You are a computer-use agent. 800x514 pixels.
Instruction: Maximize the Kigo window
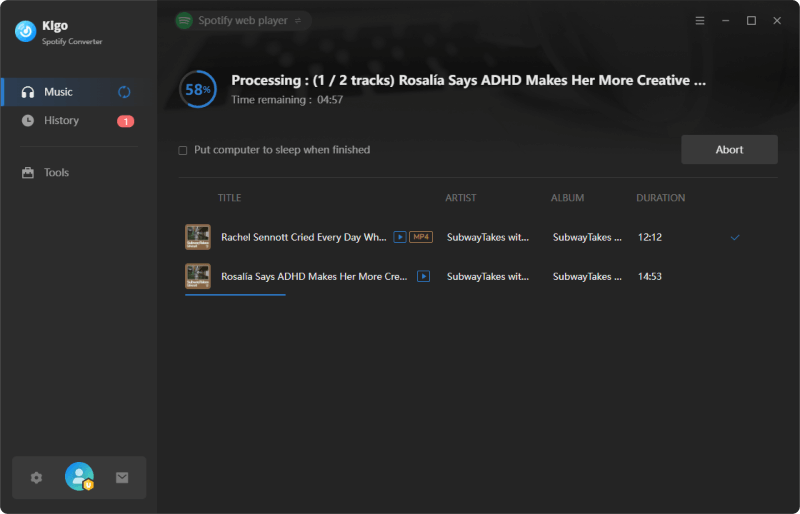(752, 20)
